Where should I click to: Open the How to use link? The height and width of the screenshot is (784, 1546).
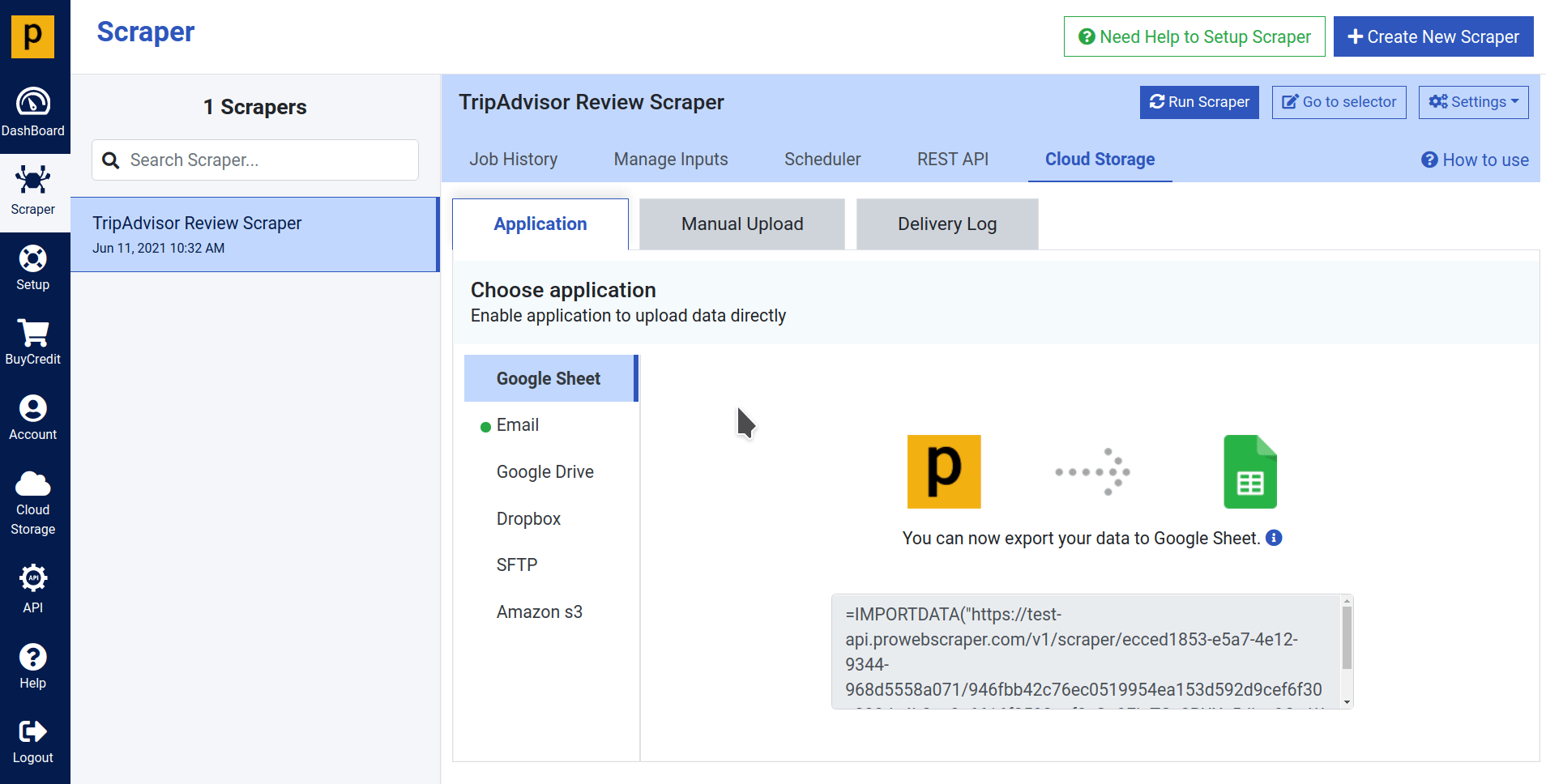tap(1475, 160)
